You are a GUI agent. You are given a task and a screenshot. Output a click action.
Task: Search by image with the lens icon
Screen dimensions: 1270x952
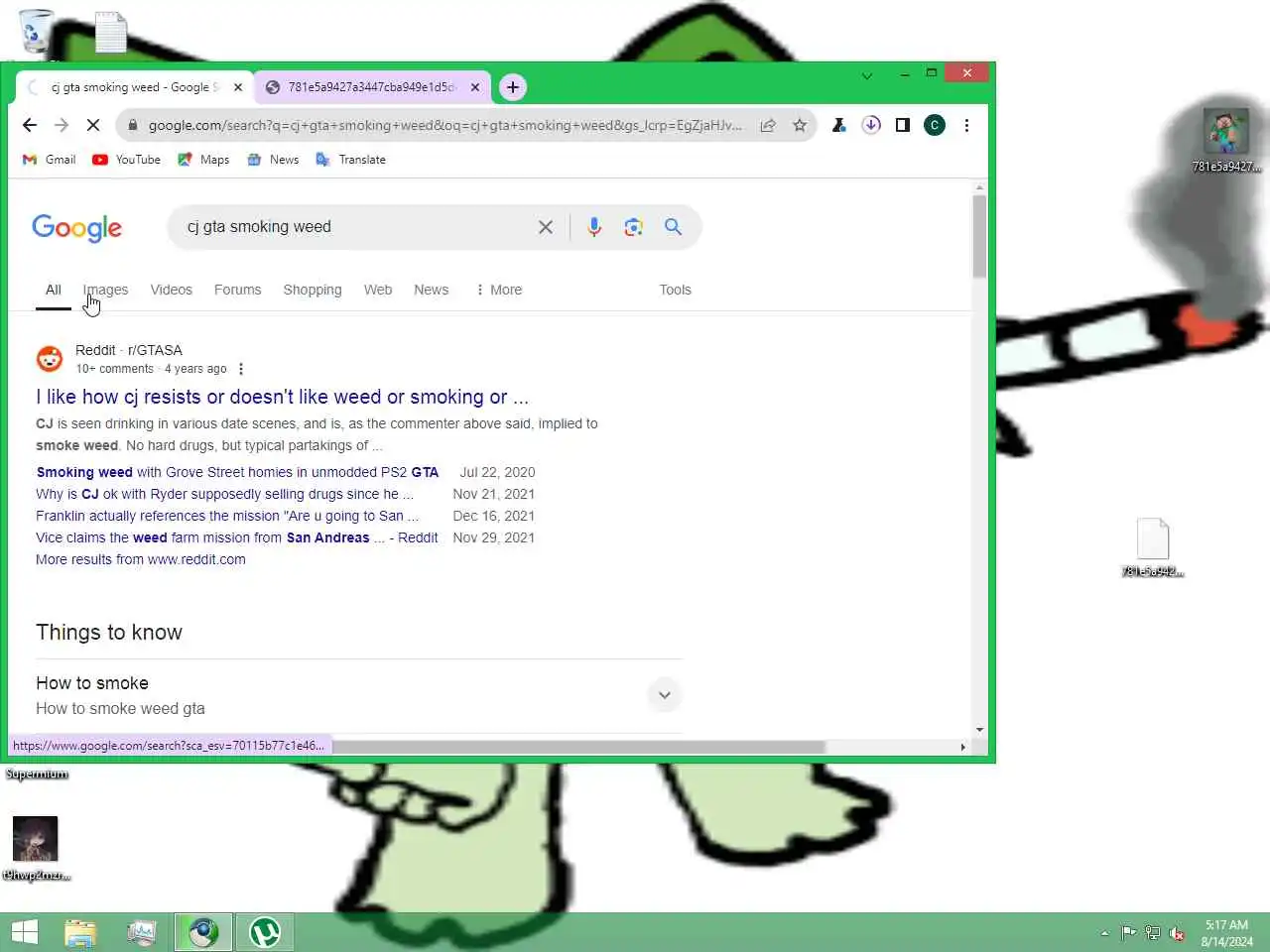(633, 227)
